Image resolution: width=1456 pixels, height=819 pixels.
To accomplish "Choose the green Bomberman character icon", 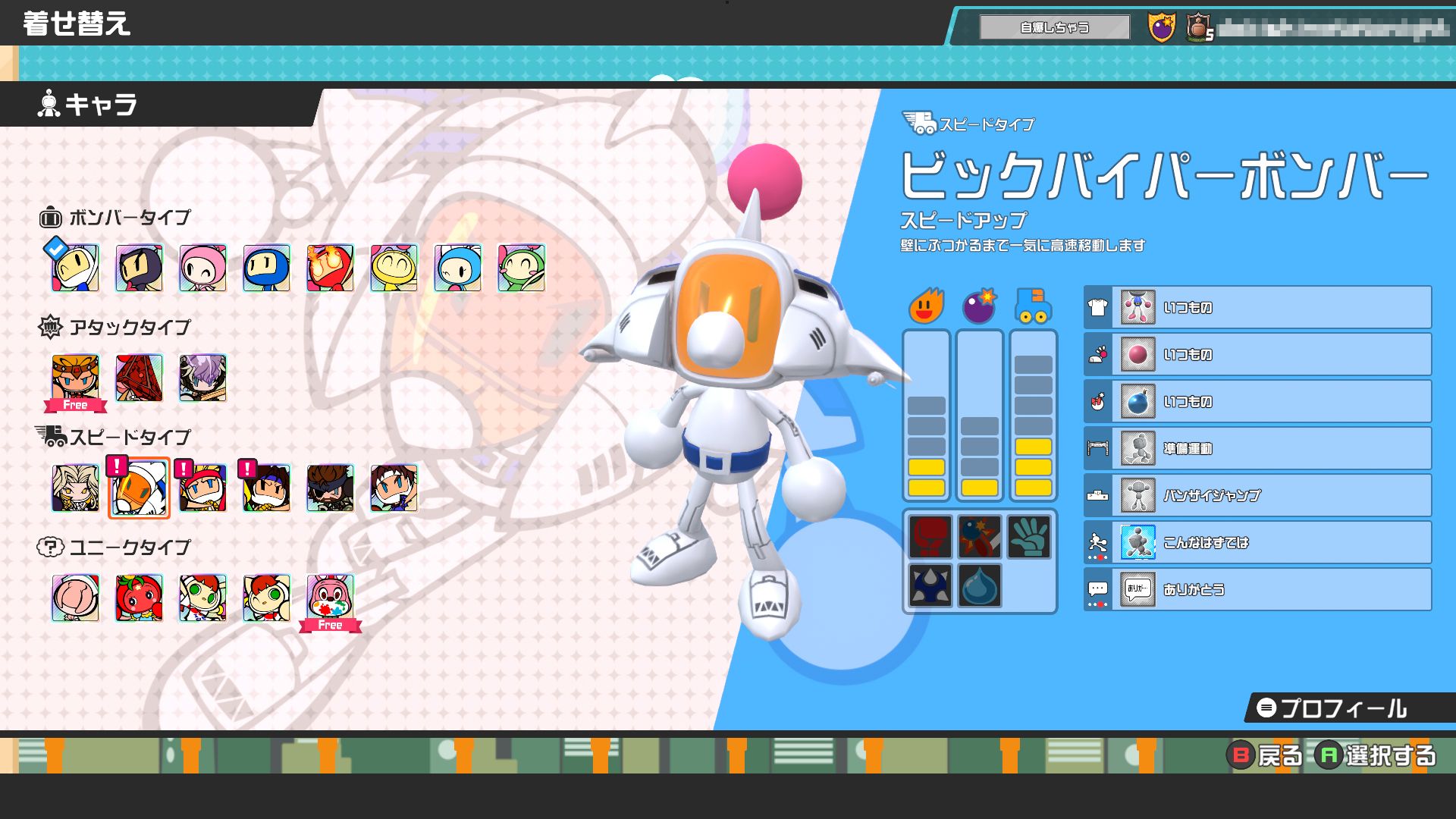I will click(x=521, y=268).
